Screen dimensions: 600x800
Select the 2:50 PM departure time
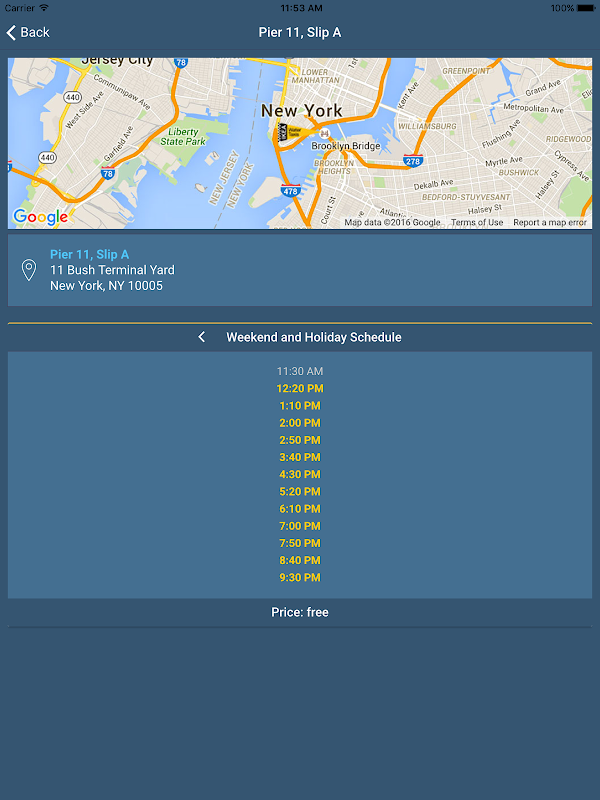tap(300, 440)
